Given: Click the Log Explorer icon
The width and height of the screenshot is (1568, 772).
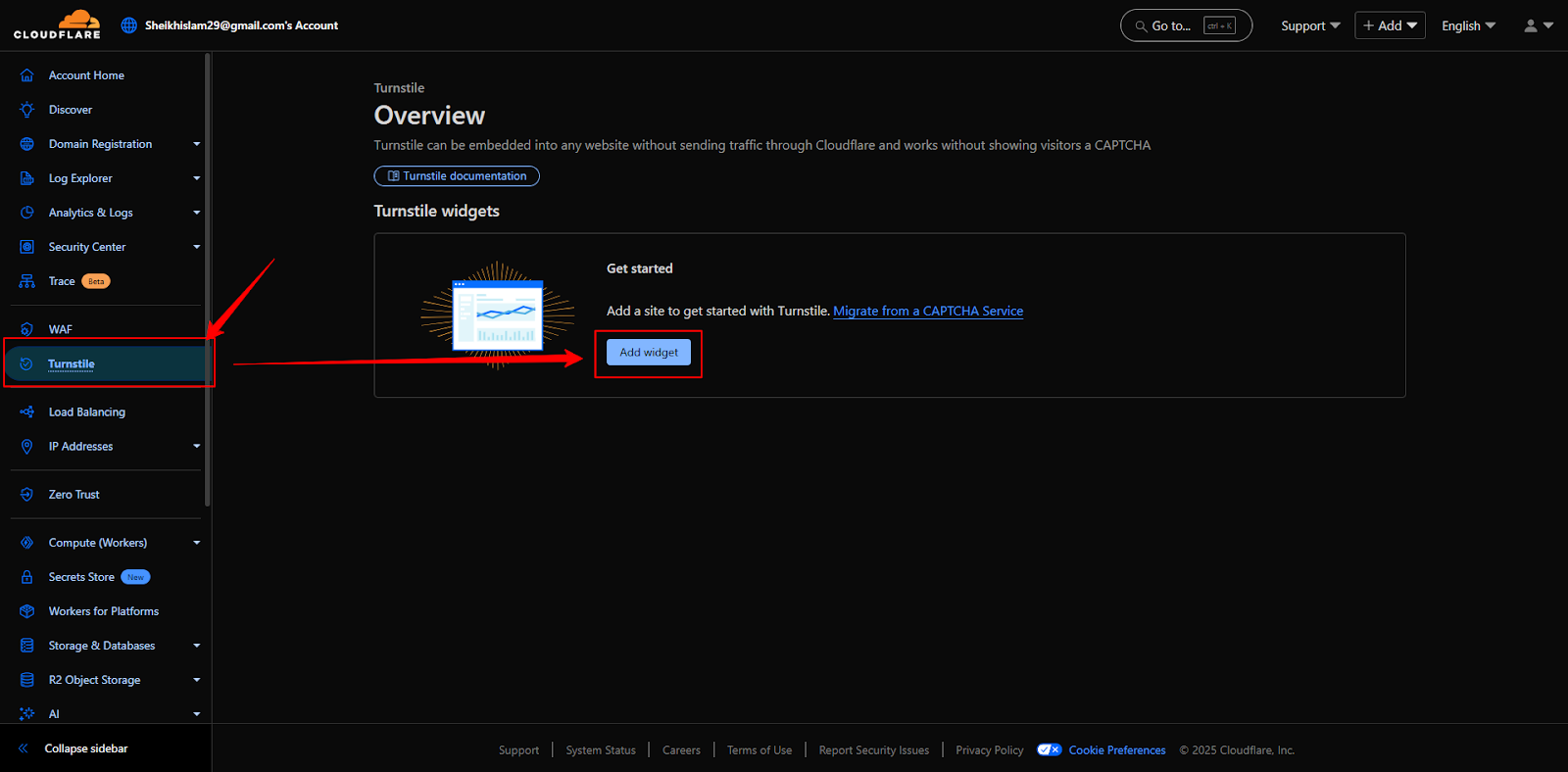Looking at the screenshot, I should coord(27,178).
